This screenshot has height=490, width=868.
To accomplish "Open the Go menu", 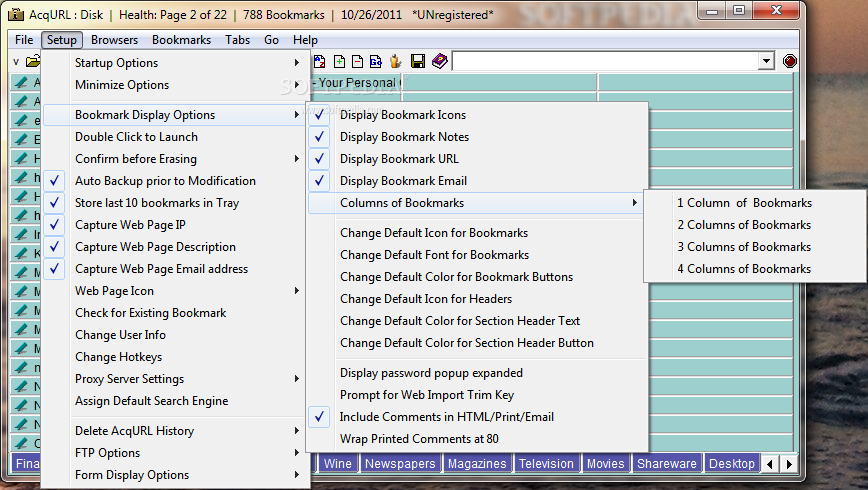I will coord(271,40).
